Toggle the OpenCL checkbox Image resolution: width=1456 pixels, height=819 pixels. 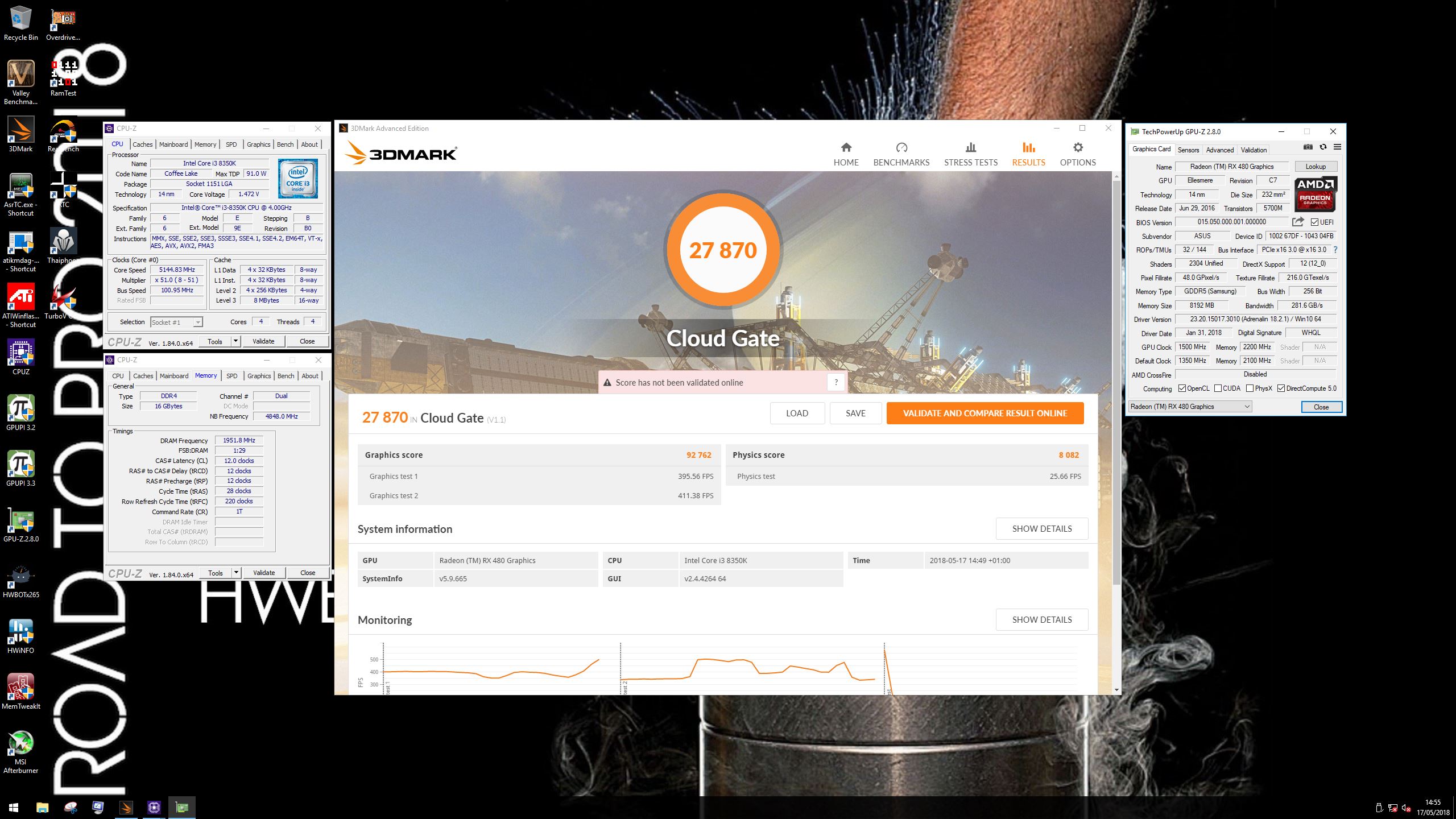click(1182, 388)
